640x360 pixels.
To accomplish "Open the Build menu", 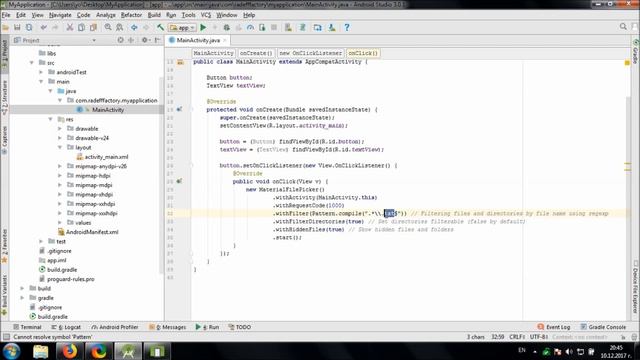I will coord(154,15).
